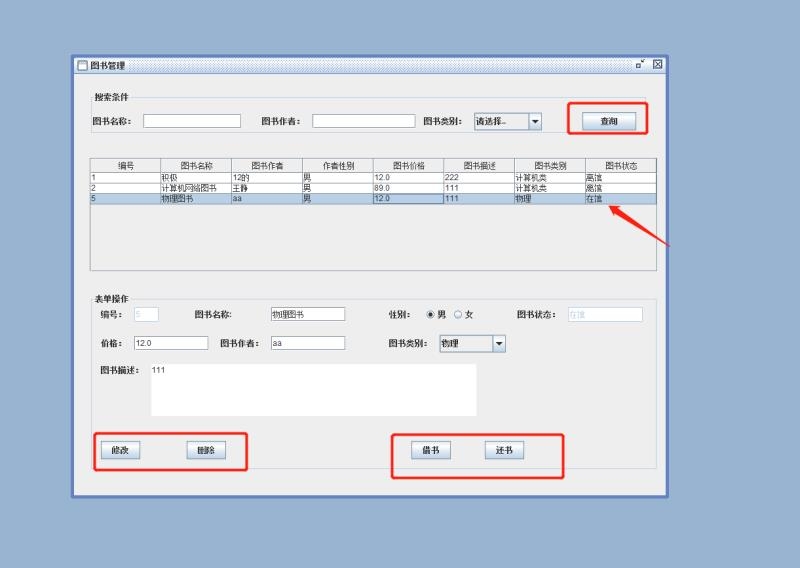Click the window icon beside the 图书管理 title
This screenshot has height=568, width=800.
[82, 65]
